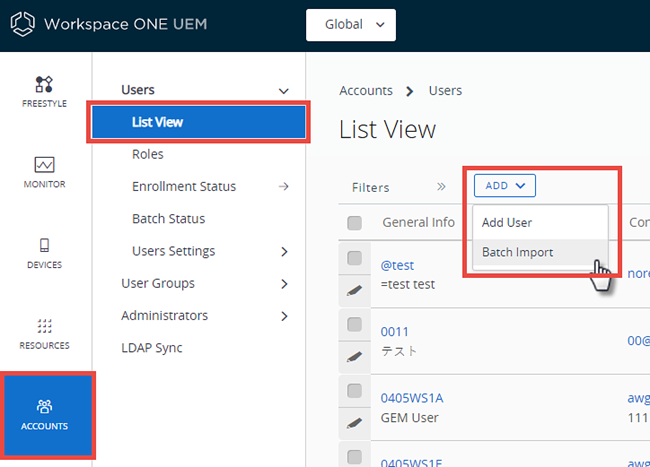
Task: Open Users Settings menu item
Action: (173, 251)
